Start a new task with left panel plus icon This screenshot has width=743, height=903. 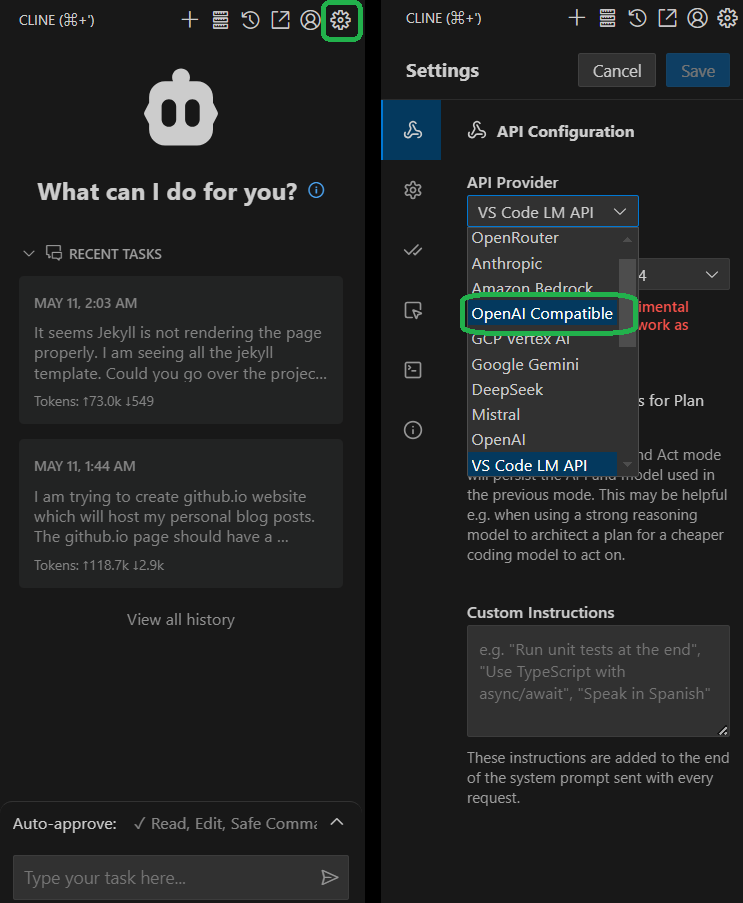(x=189, y=20)
